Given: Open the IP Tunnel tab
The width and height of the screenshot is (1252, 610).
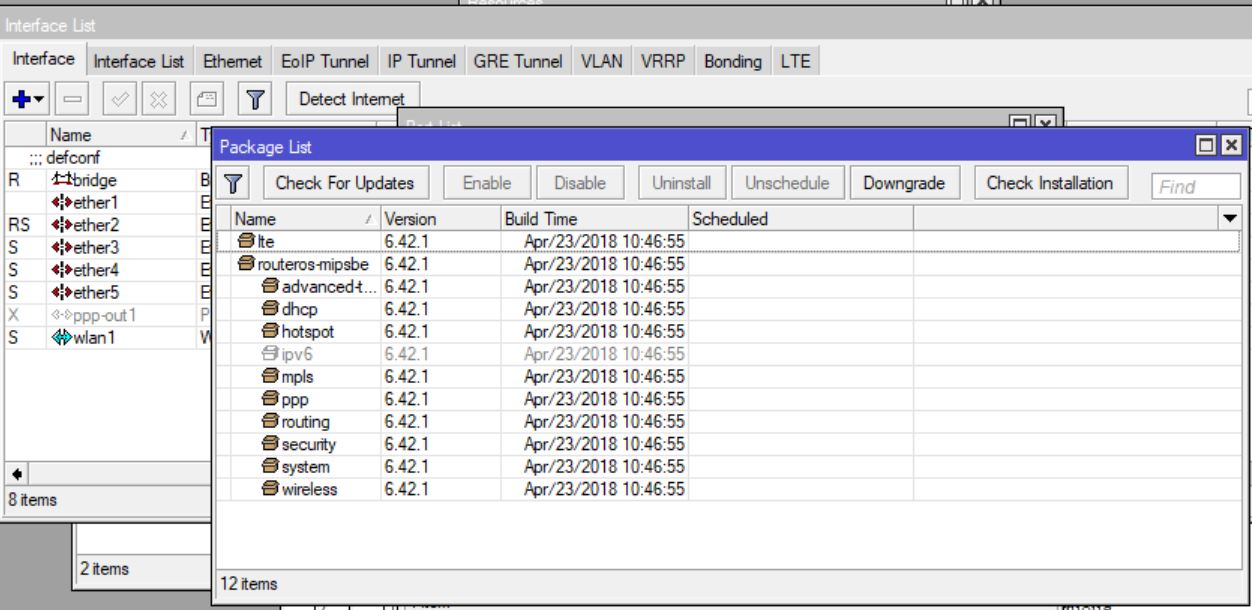Looking at the screenshot, I should click(422, 61).
